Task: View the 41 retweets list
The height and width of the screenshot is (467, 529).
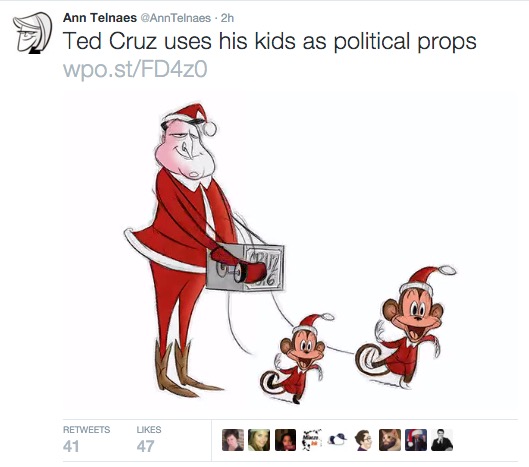Action: [x=86, y=439]
